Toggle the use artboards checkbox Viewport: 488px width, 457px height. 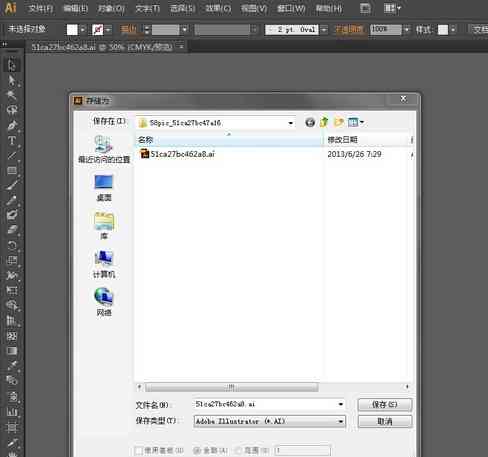138,451
